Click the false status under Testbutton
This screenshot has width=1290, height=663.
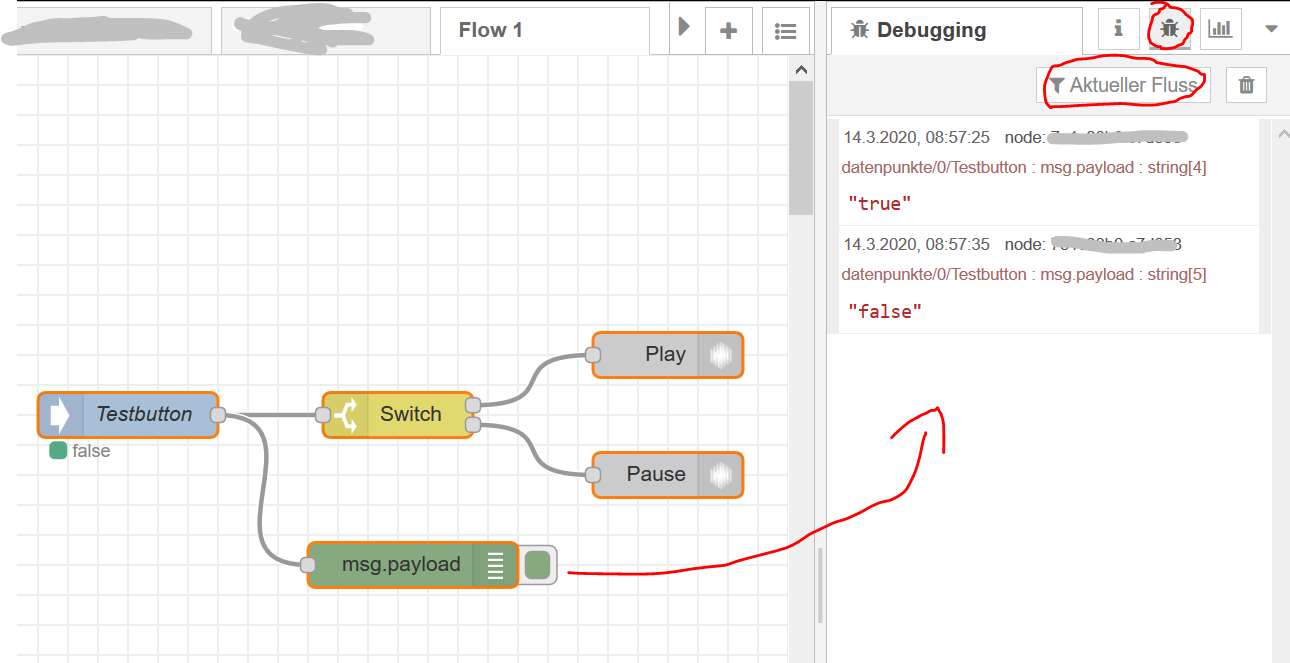tap(80, 451)
